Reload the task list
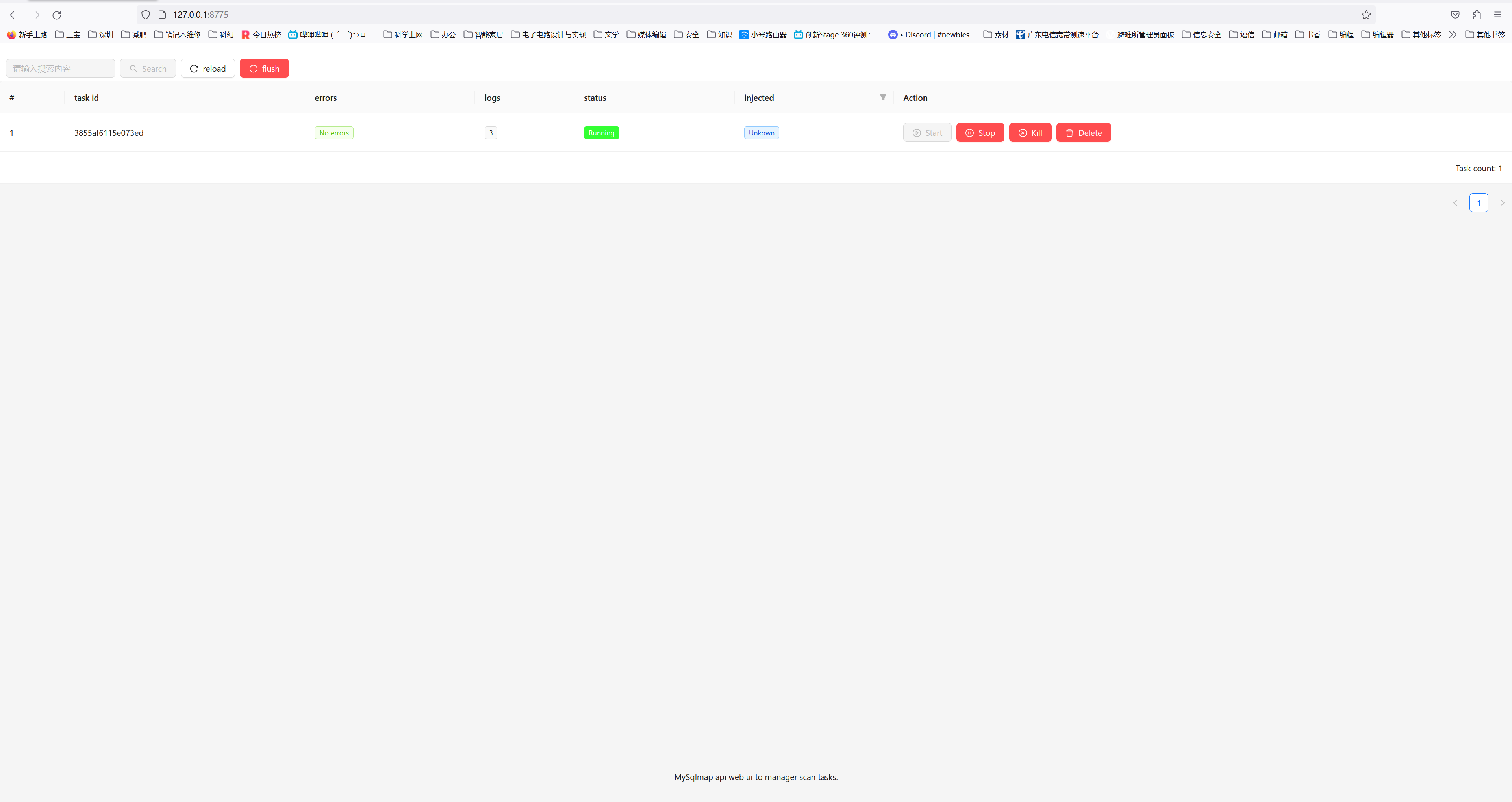Image resolution: width=1512 pixels, height=802 pixels. point(208,69)
